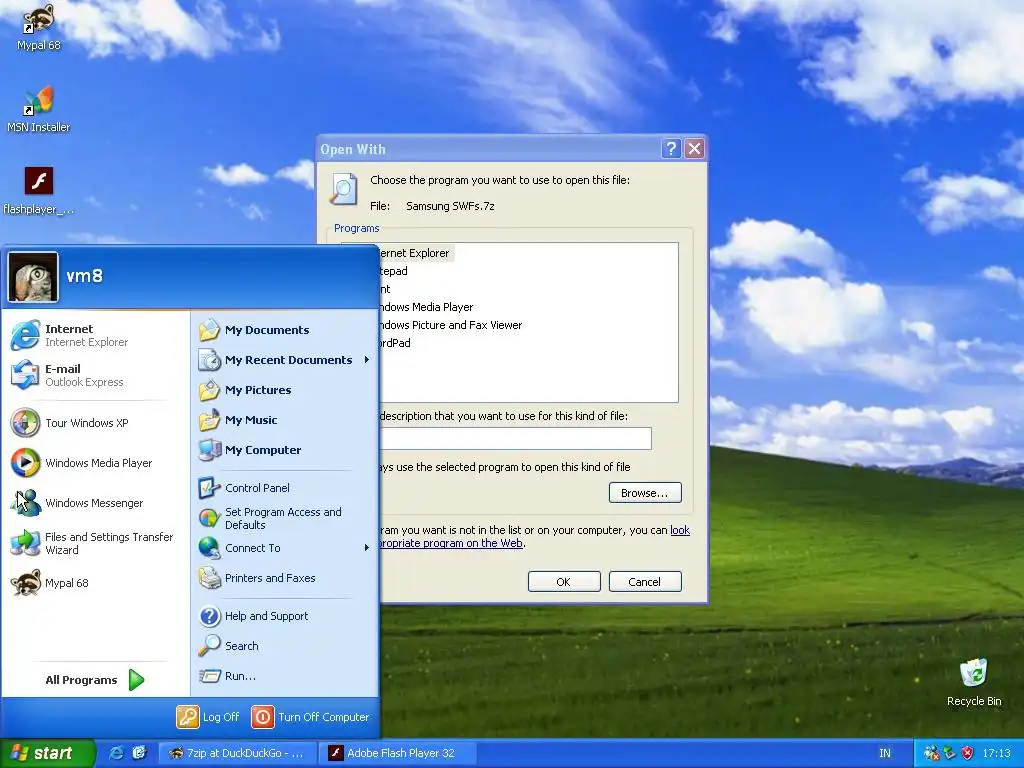This screenshot has height=768, width=1024.
Task: Expand My Recent Documents submenu
Action: [x=284, y=360]
